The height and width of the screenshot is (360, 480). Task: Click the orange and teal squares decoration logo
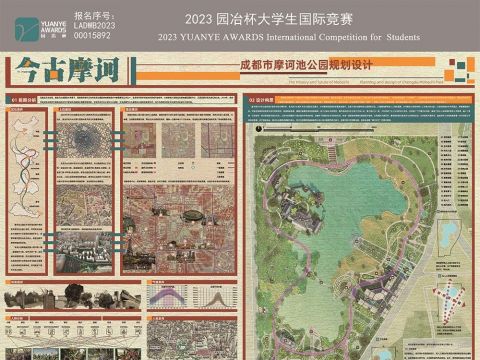[x=459, y=70]
